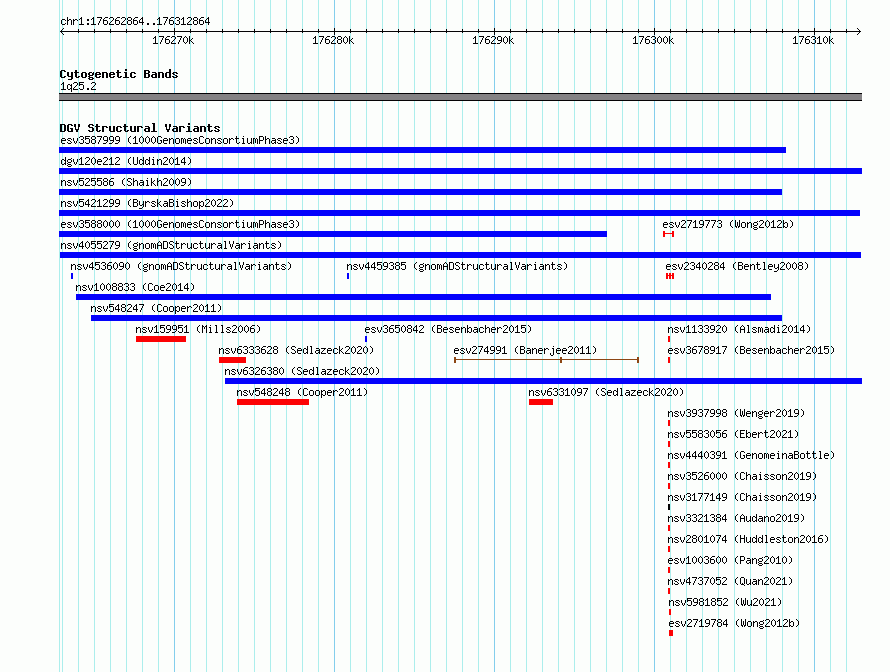The width and height of the screenshot is (890, 672).
Task: Click the esv2719773 (Wong2012b) label
Action: [728, 224]
